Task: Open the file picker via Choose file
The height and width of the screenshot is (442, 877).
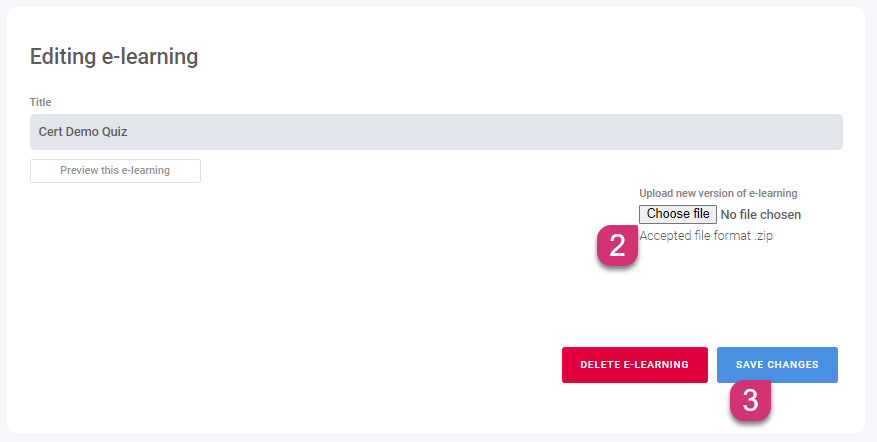Action: pyautogui.click(x=678, y=214)
